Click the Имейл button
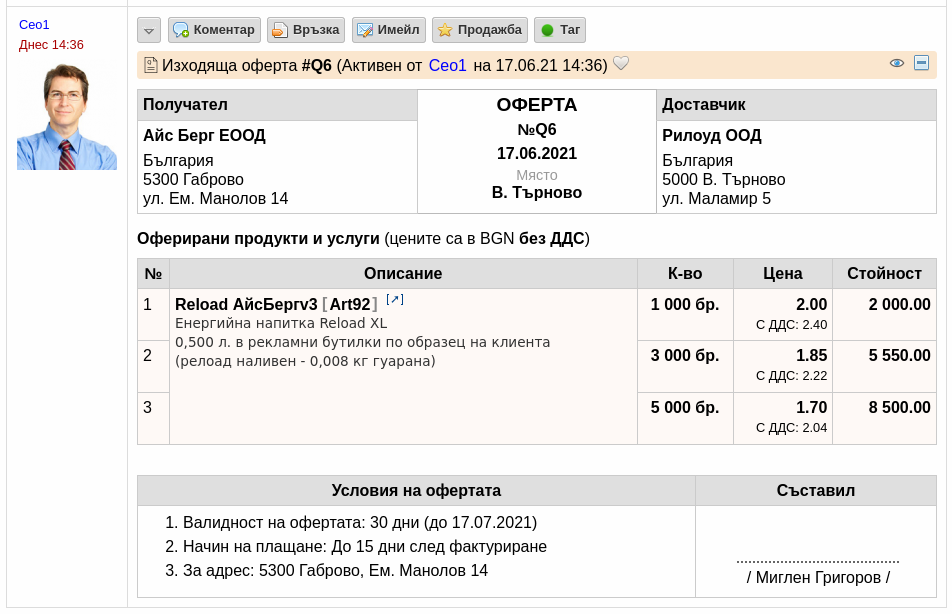 [389, 30]
